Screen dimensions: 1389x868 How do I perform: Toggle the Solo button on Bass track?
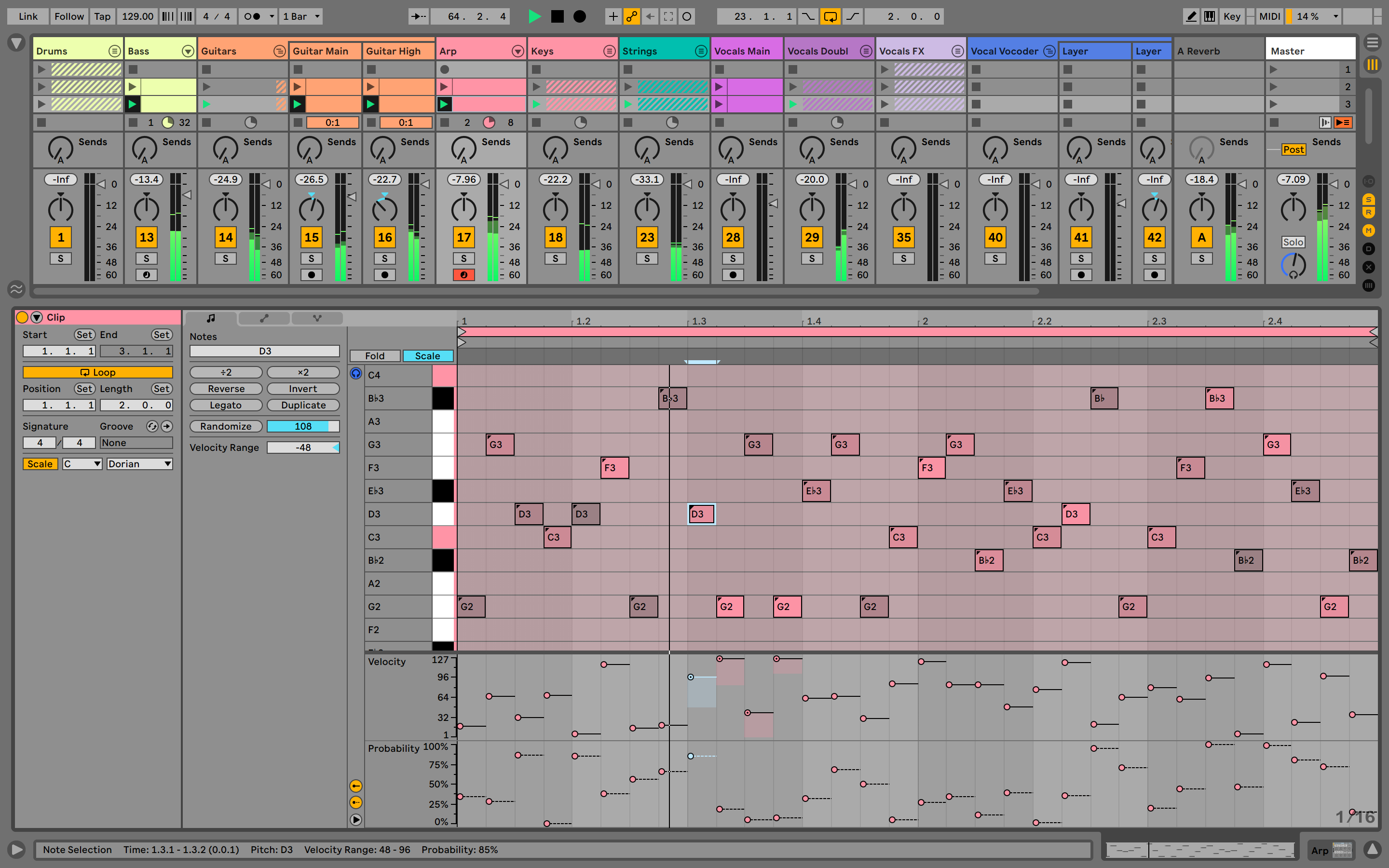(x=146, y=258)
